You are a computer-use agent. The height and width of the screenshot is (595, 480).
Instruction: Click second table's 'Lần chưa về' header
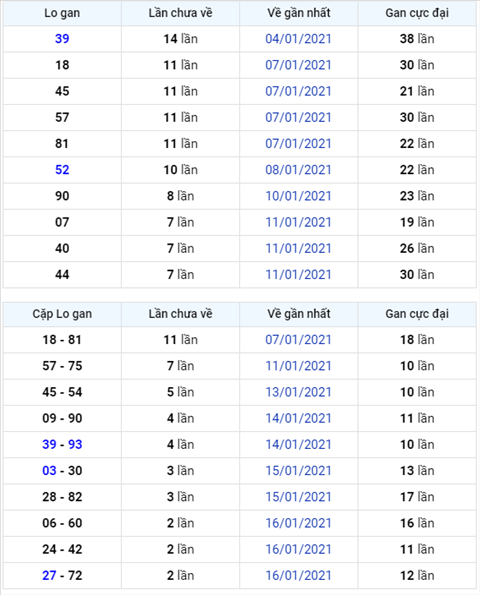coord(180,314)
